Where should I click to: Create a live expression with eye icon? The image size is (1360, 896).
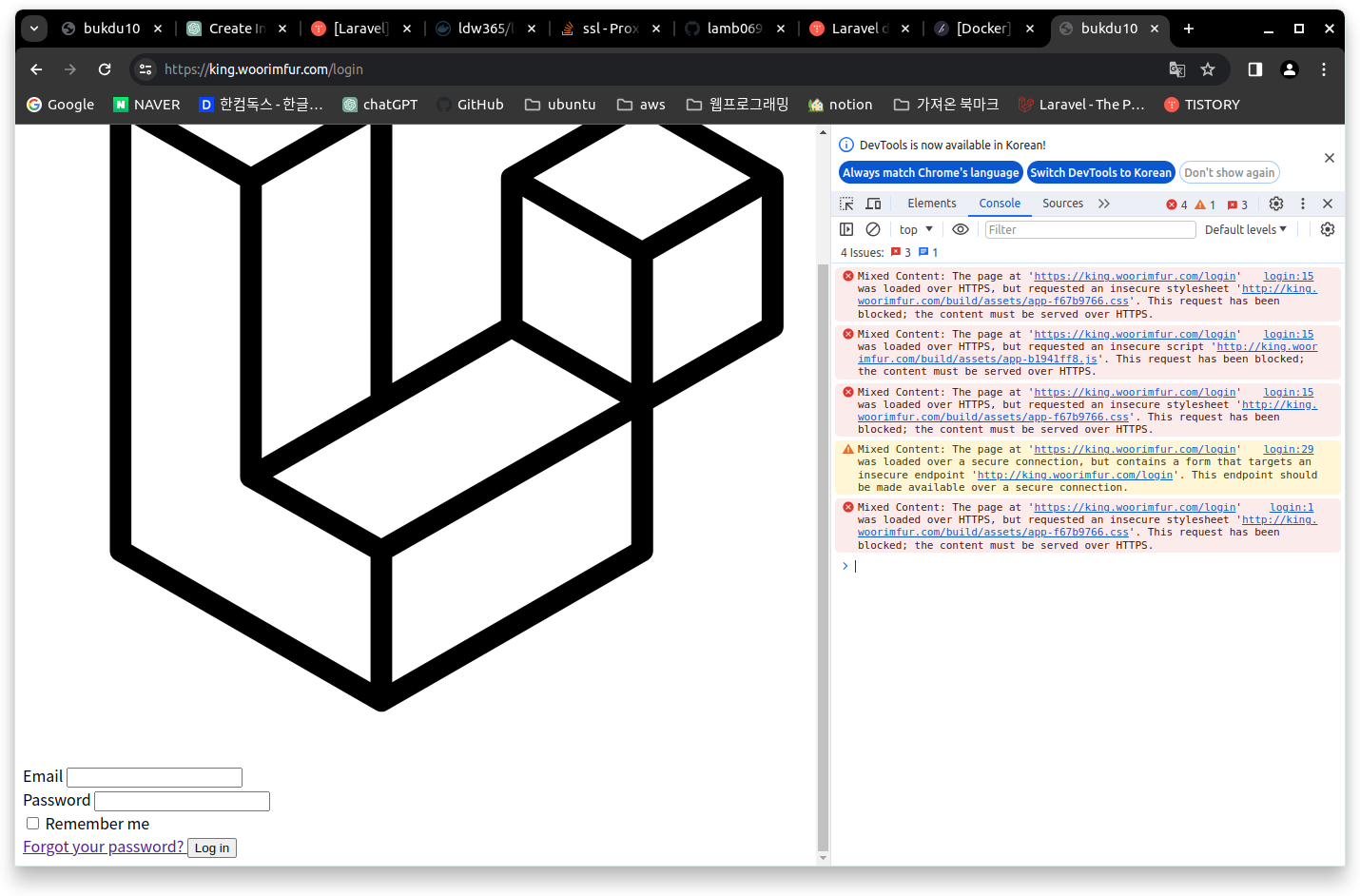(961, 229)
